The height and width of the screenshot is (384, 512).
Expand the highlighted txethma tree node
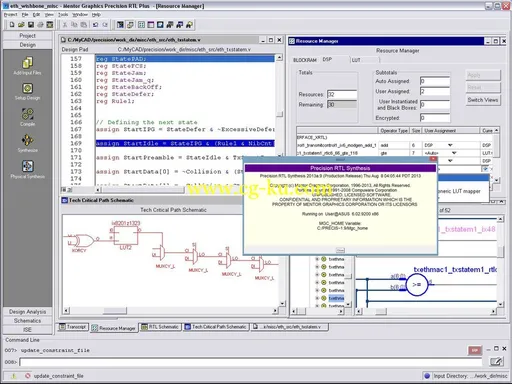[317, 298]
